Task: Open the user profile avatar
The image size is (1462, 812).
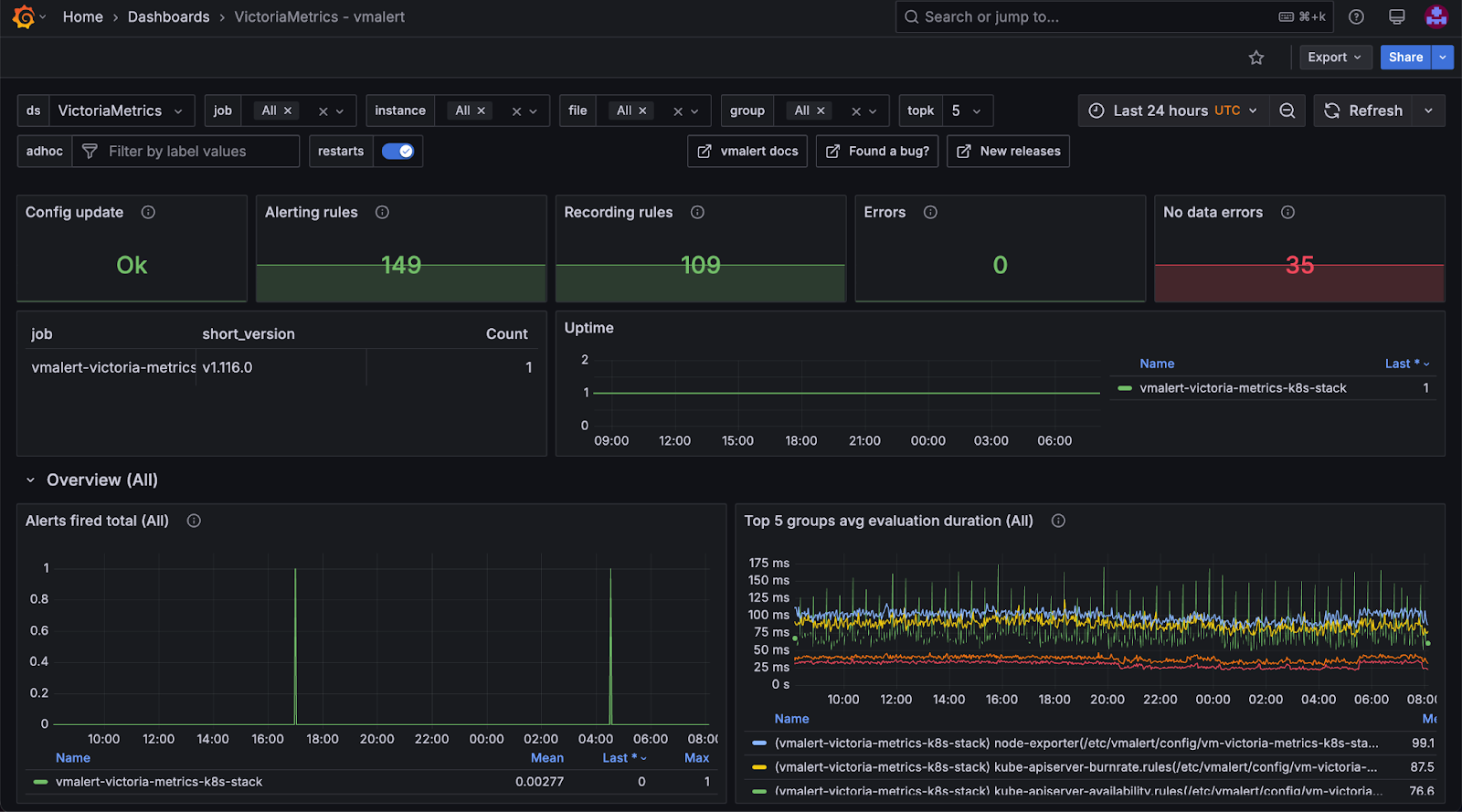Action: [1436, 16]
